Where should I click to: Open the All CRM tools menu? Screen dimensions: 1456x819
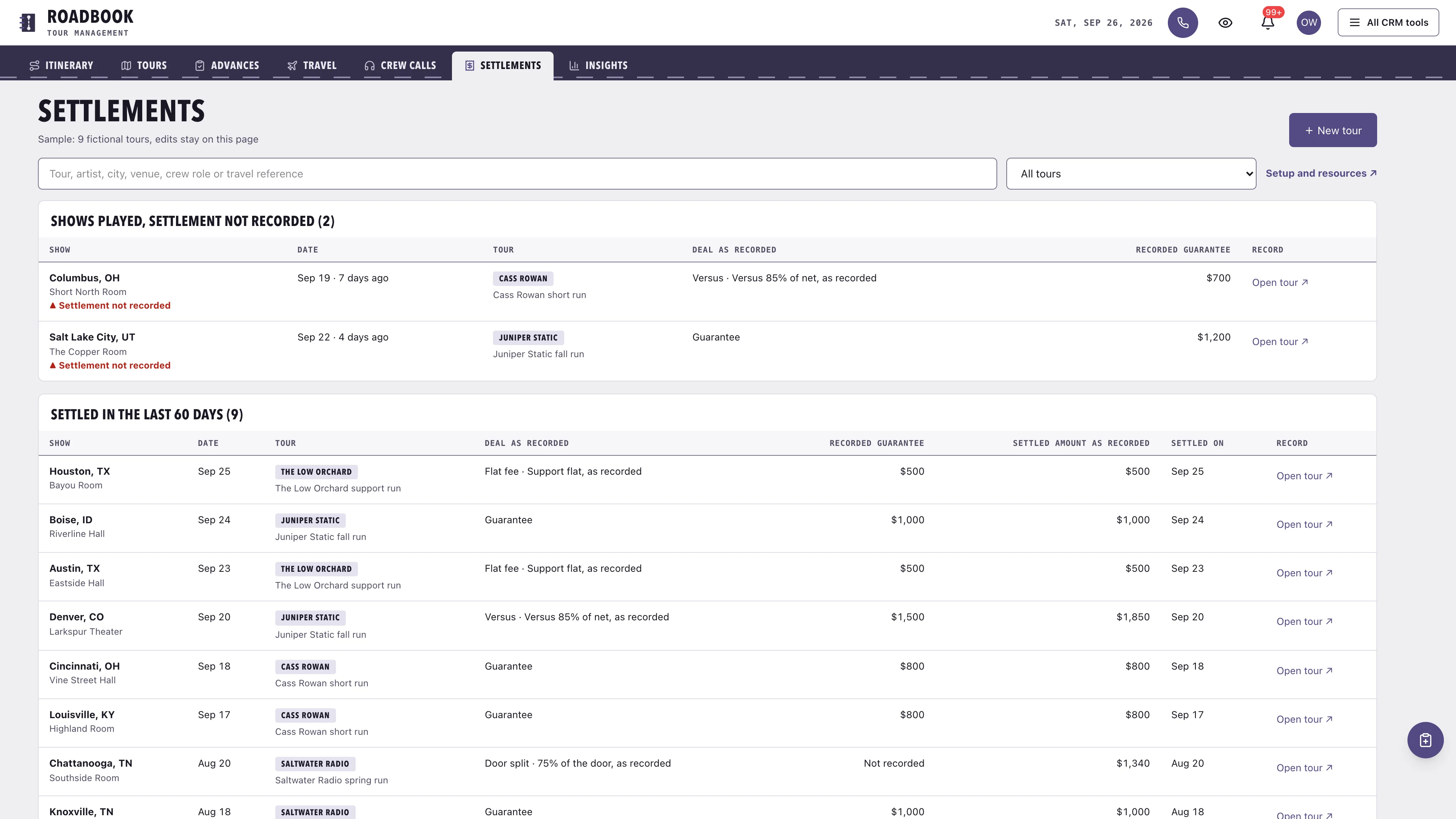1388,23
